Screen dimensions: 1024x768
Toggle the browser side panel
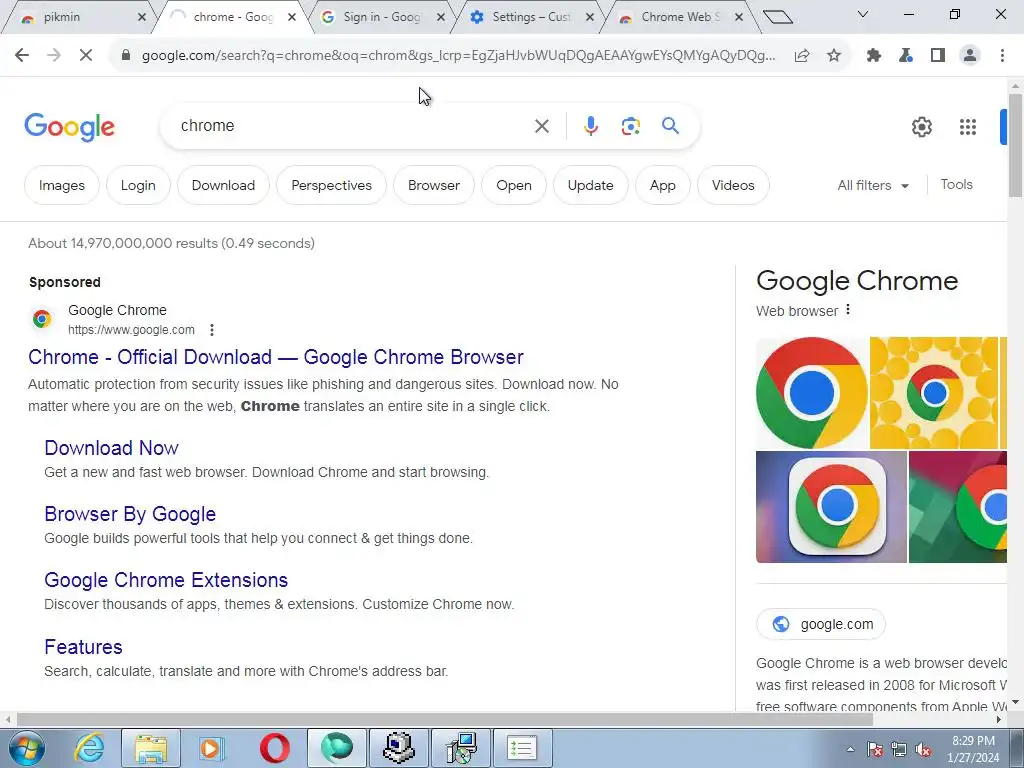938,56
